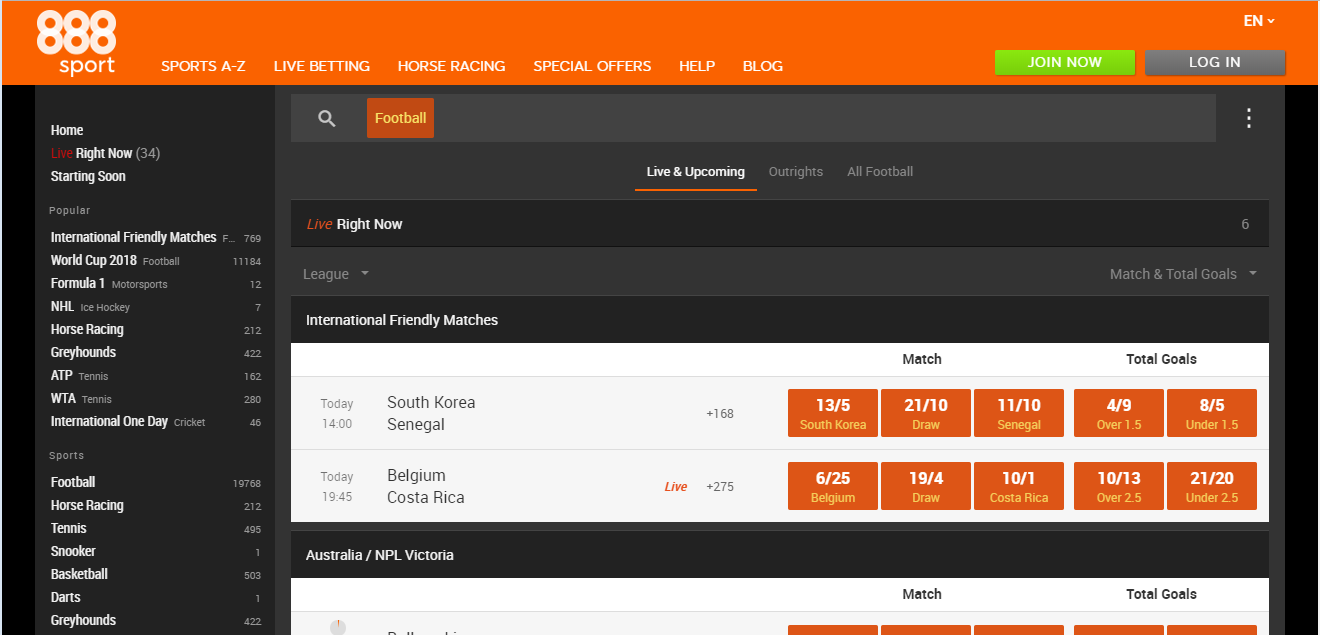Open the EN language selector
The image size is (1320, 635).
coord(1259,21)
